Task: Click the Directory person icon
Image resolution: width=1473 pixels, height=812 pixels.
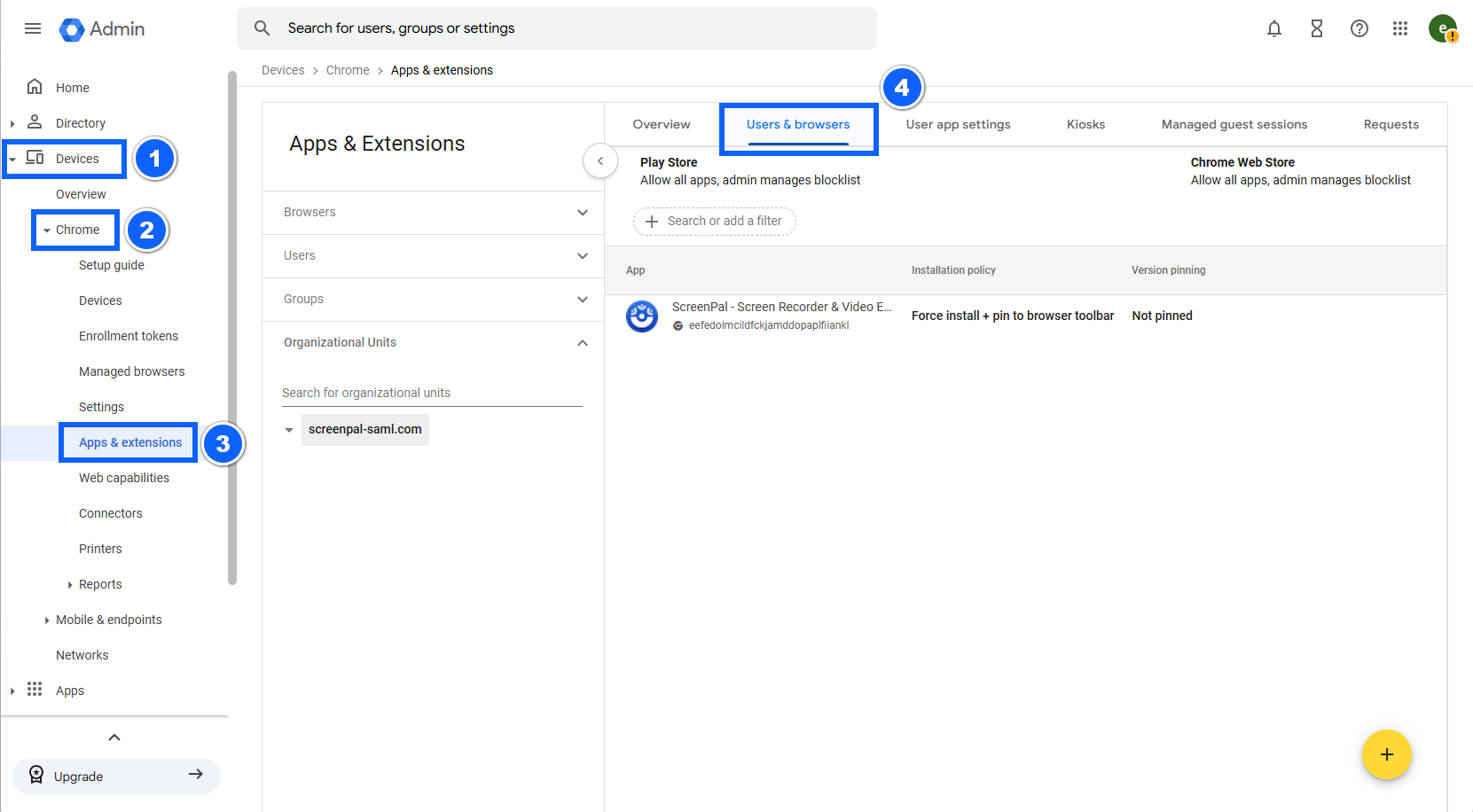Action: point(35,121)
